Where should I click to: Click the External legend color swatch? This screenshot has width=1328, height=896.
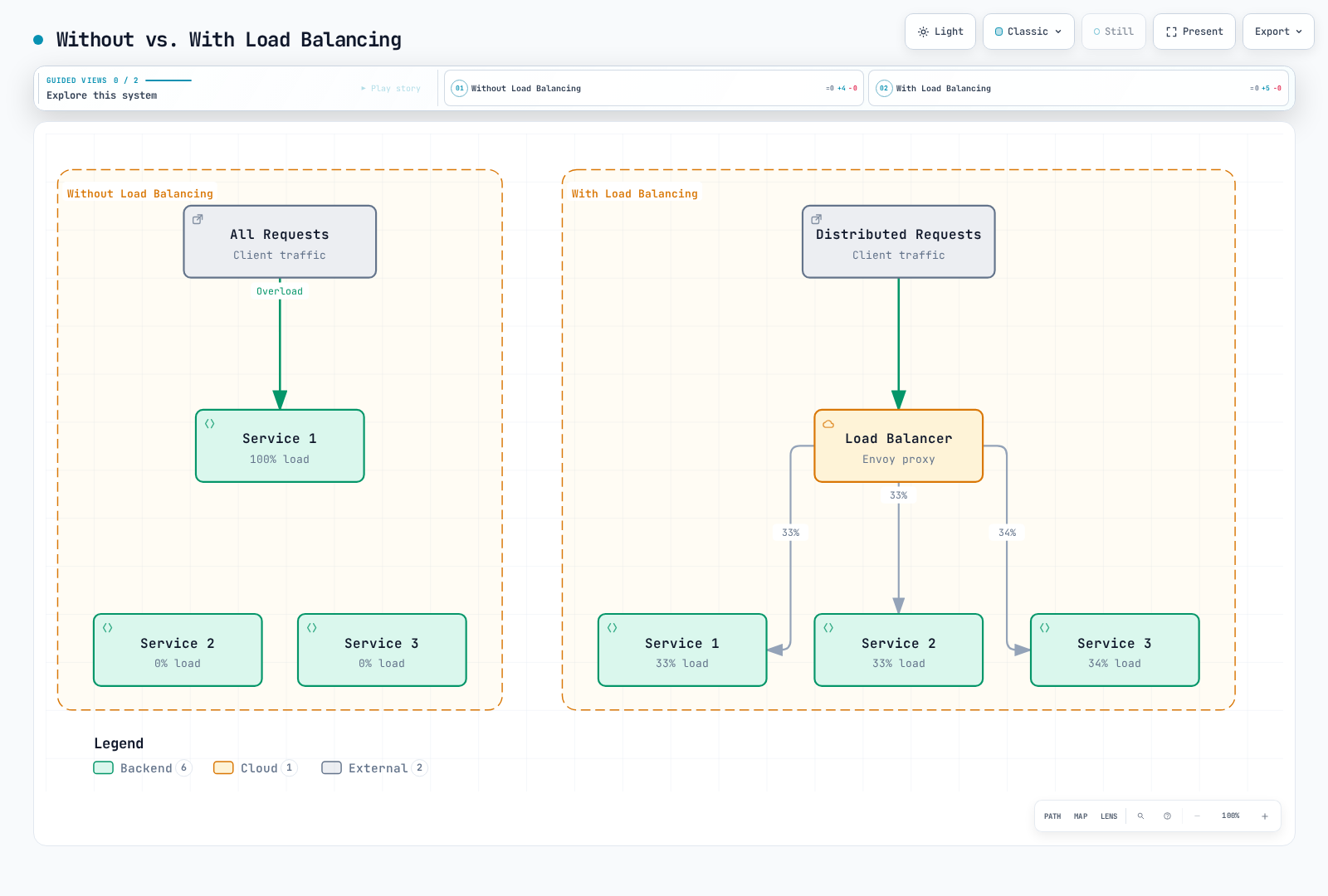[x=332, y=768]
